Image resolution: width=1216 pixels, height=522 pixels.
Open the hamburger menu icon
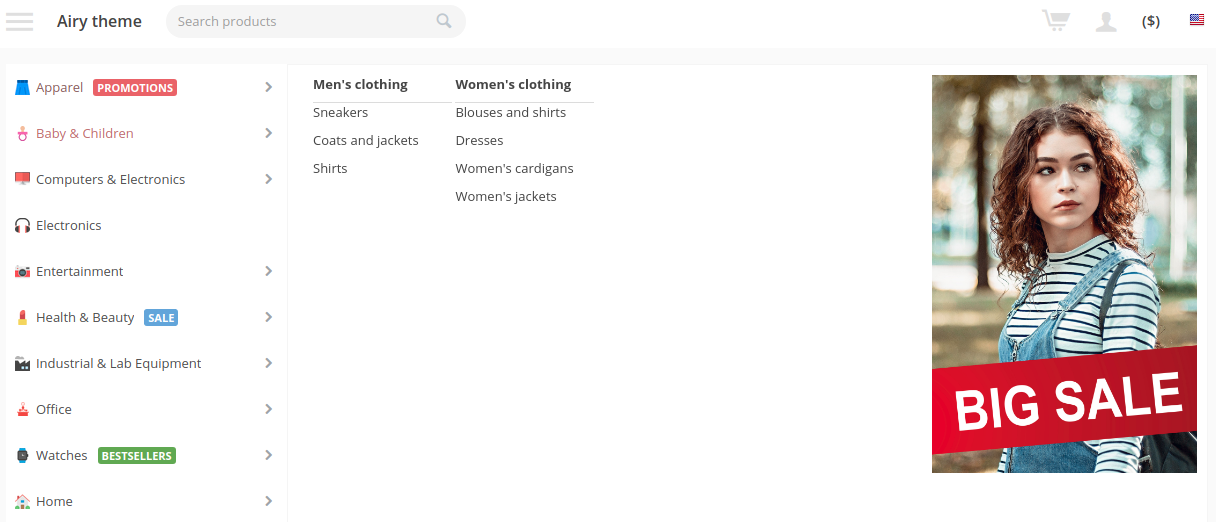(19, 21)
